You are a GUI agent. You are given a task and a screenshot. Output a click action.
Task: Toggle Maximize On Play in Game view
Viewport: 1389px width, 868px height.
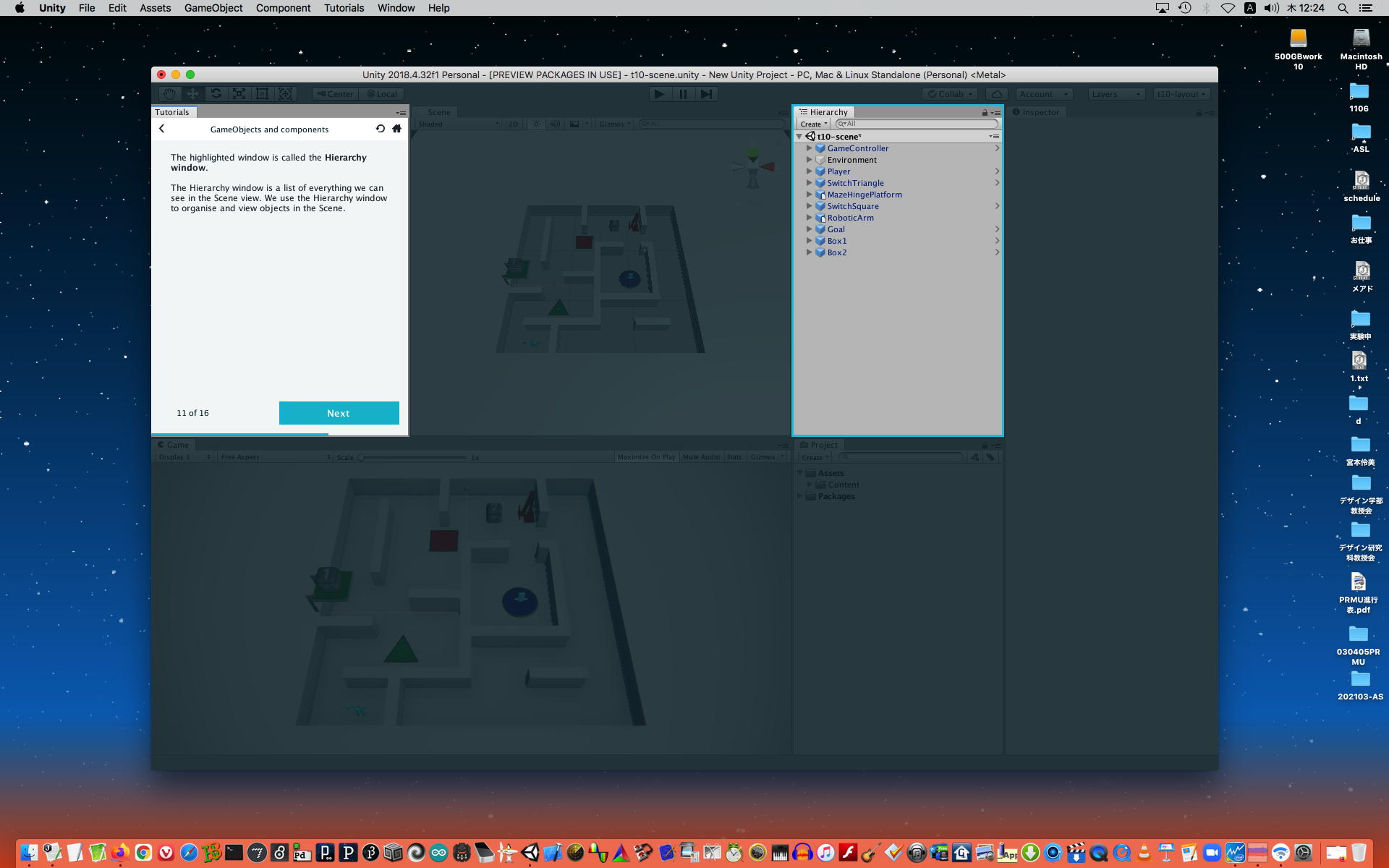click(x=646, y=457)
